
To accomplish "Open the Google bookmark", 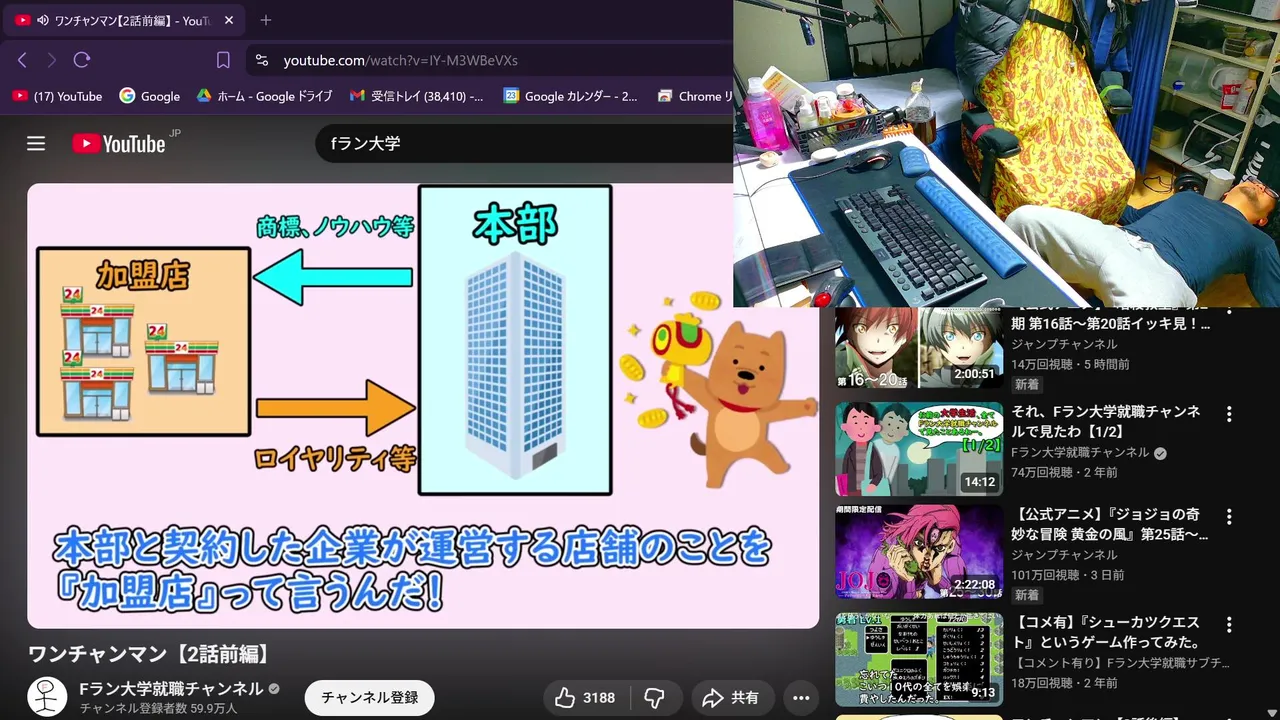I will [x=150, y=96].
